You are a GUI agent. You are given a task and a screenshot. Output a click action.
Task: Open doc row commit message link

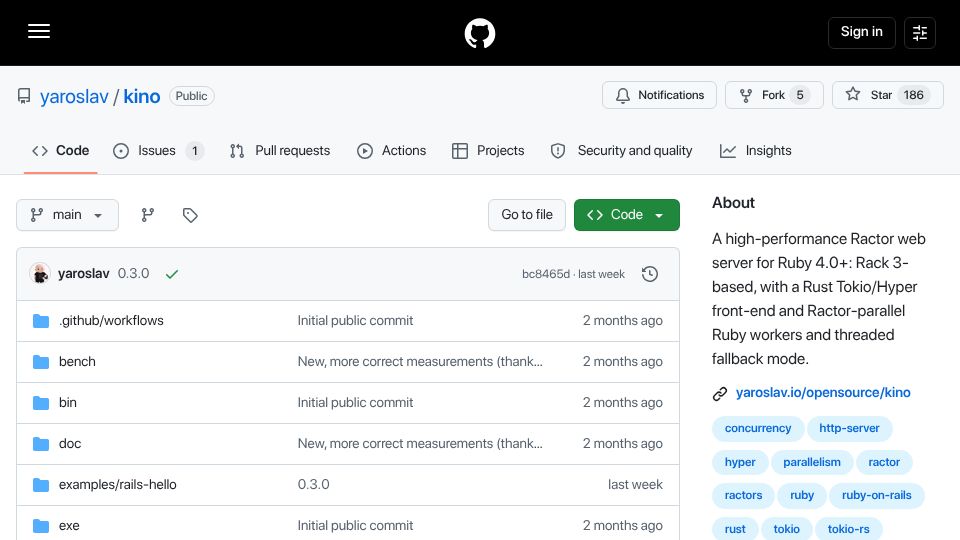[x=420, y=444]
